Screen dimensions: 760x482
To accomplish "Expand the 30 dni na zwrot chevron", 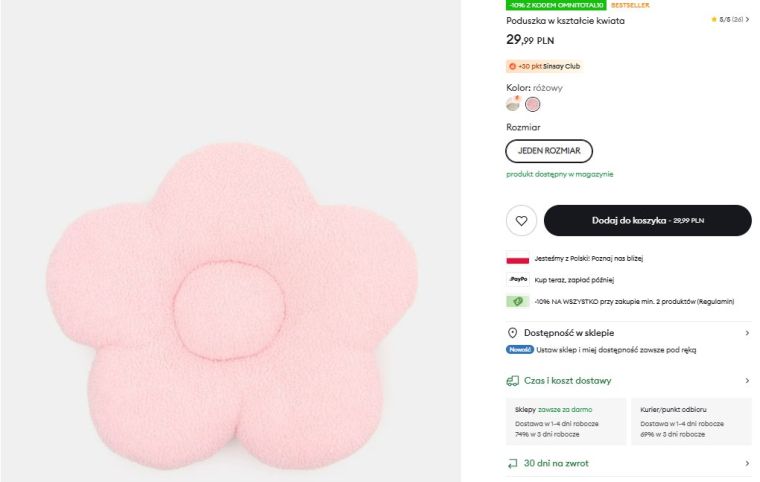I will [x=746, y=463].
